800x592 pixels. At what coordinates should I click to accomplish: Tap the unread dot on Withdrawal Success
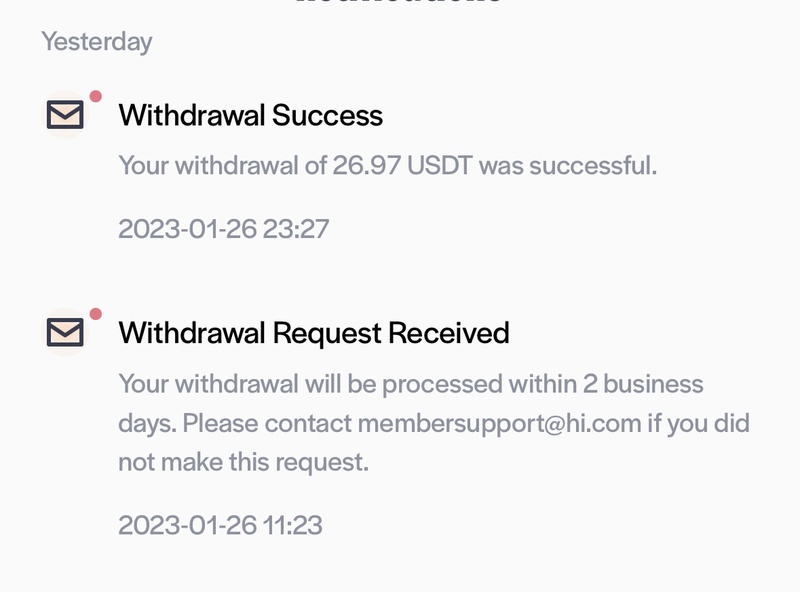95,96
